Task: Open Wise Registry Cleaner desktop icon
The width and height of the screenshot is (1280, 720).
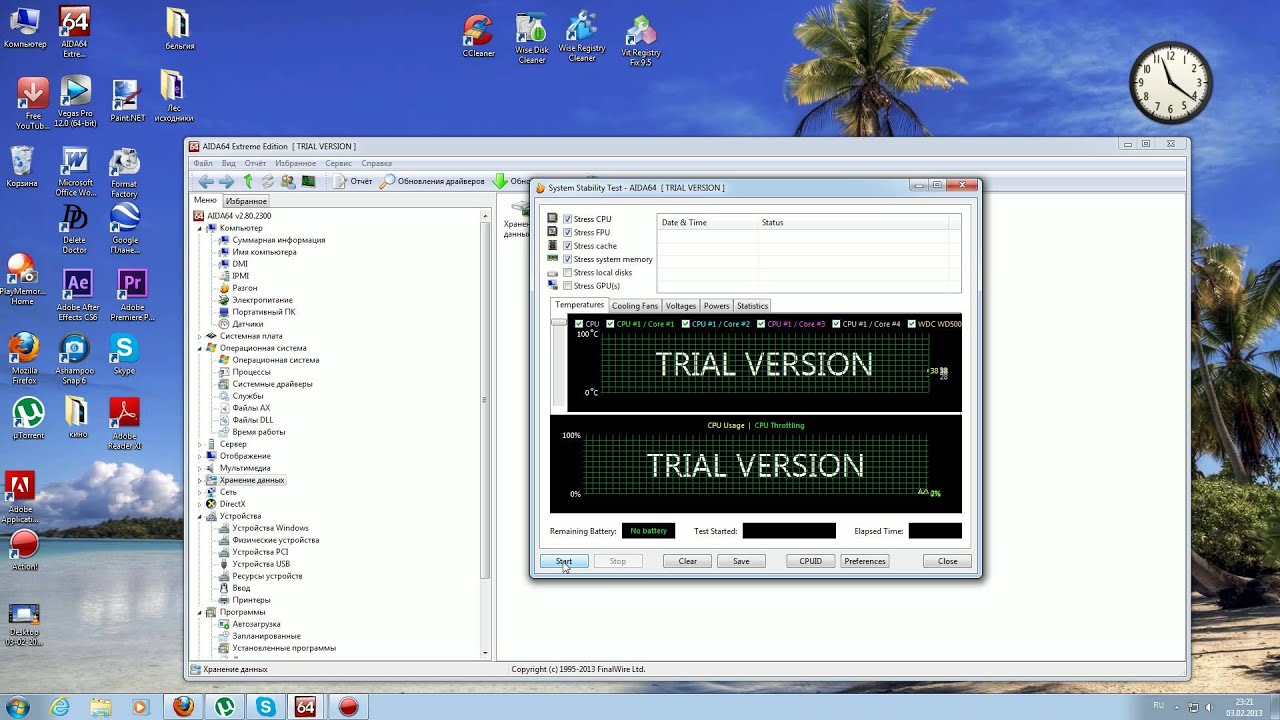Action: click(x=582, y=38)
